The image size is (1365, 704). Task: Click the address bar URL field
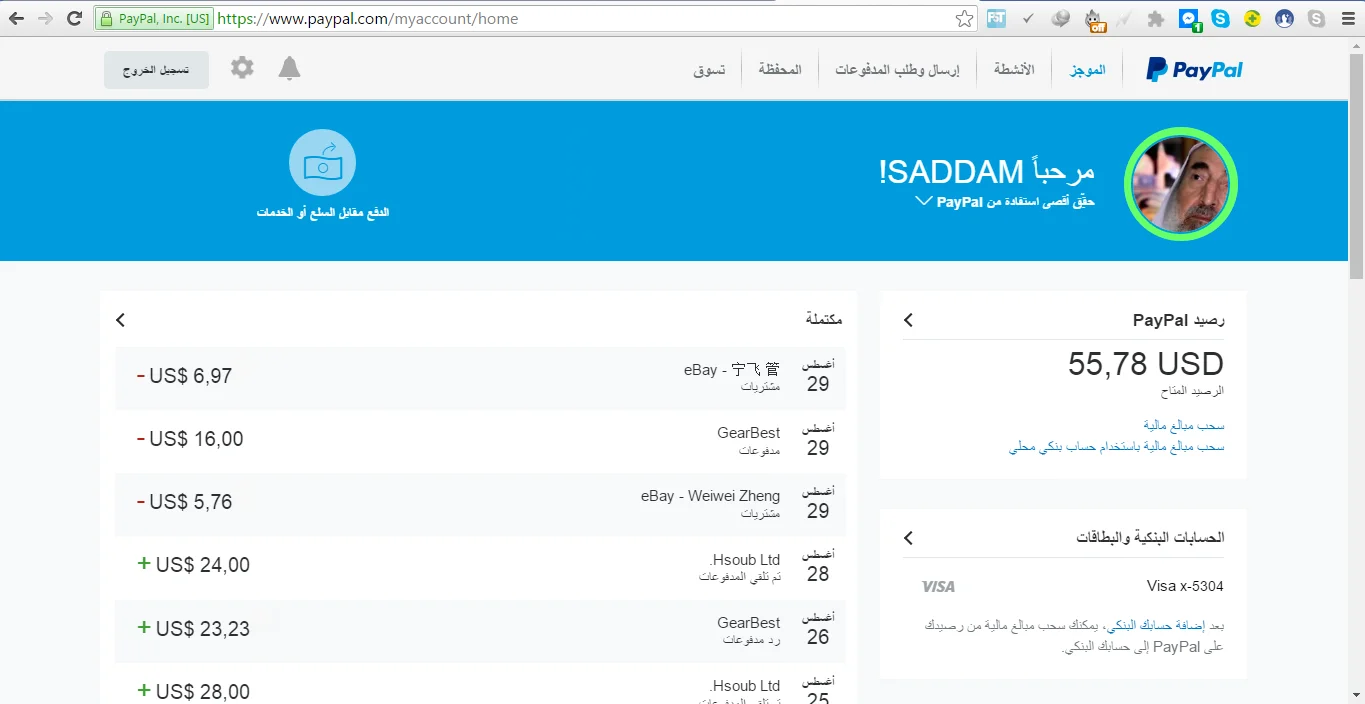click(x=580, y=19)
